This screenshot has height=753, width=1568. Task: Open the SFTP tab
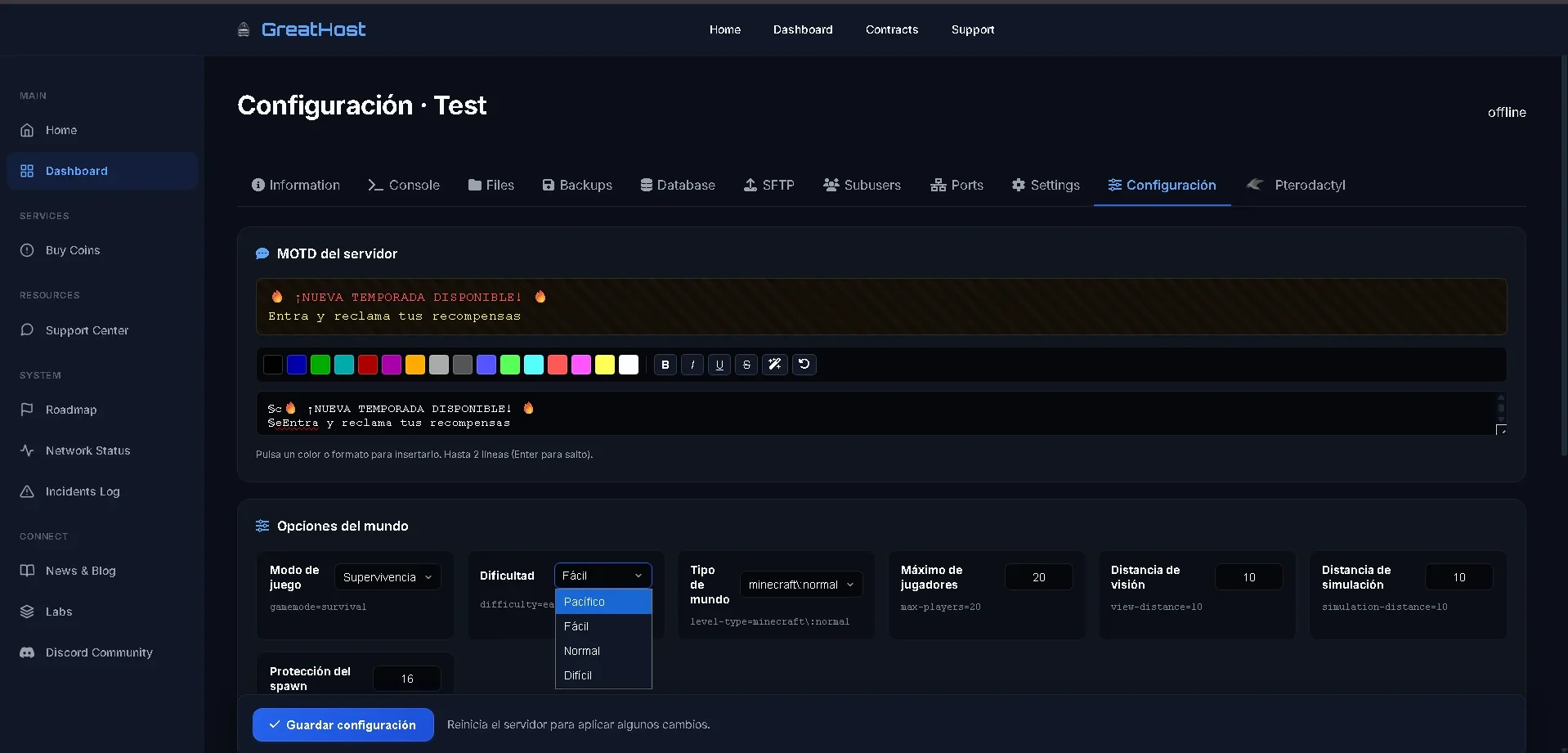pyautogui.click(x=769, y=185)
